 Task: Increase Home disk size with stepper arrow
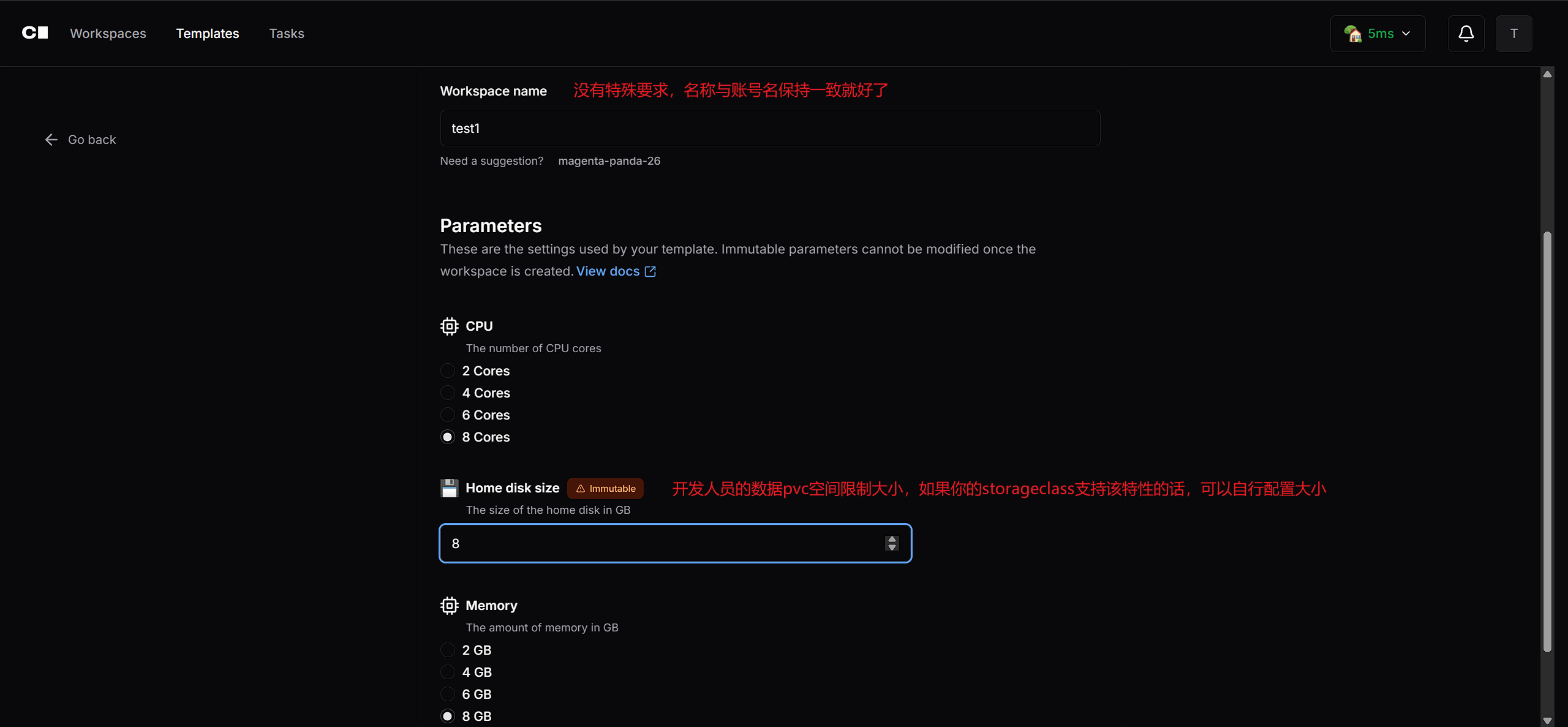(892, 540)
